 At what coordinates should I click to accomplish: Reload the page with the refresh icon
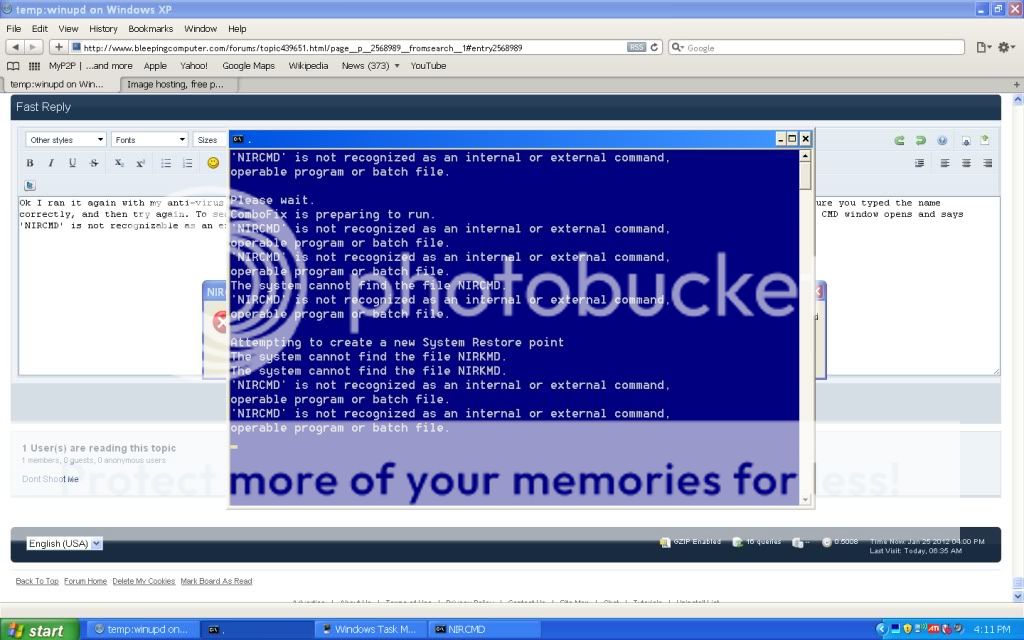tap(655, 47)
